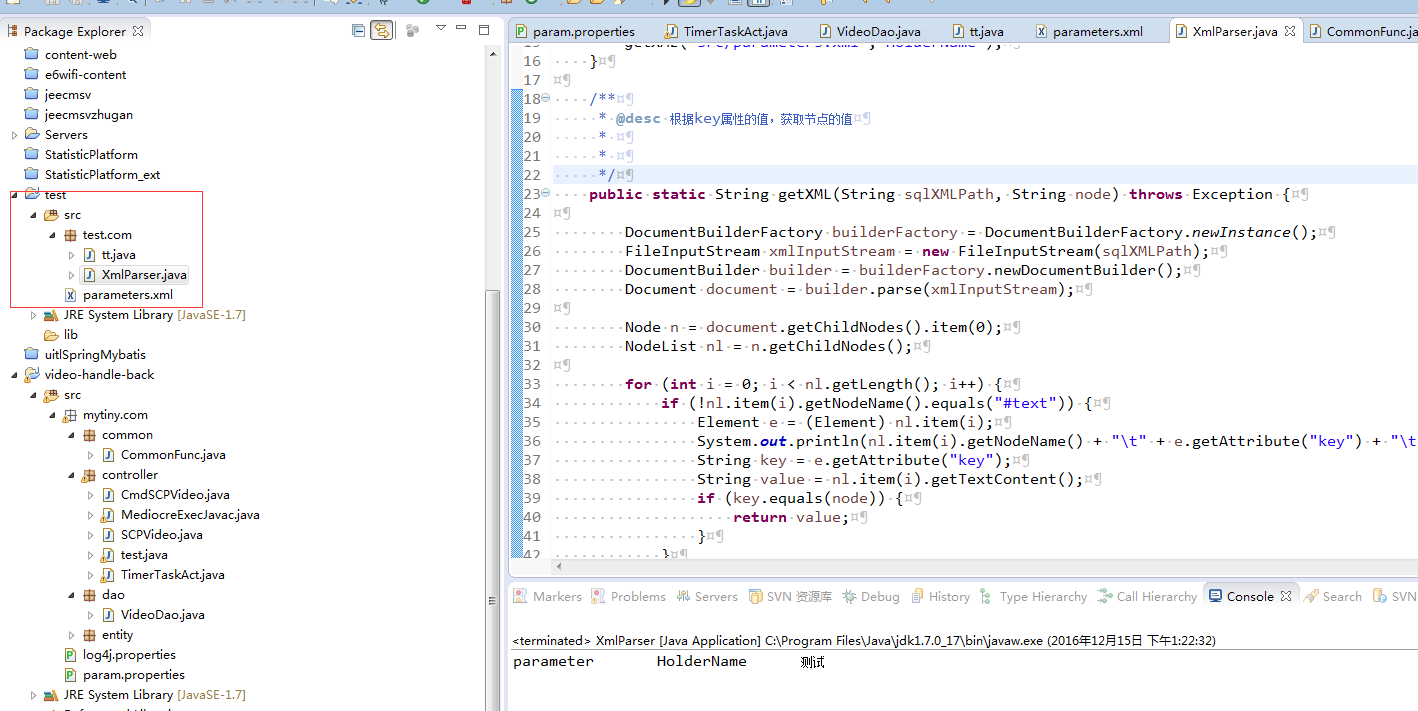Select the uitlSpringMybatis project

click(x=95, y=355)
